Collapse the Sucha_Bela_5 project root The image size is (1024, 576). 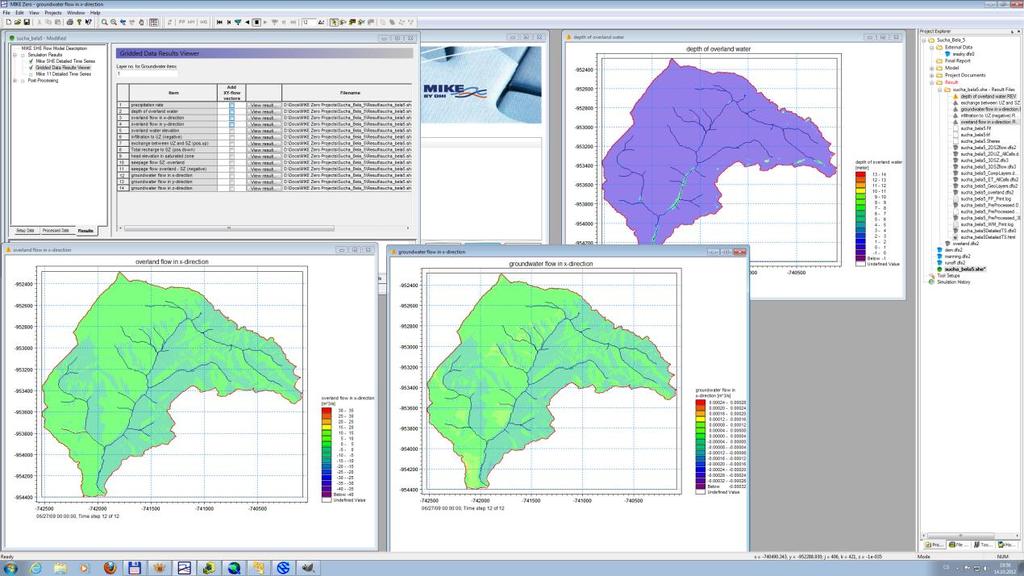(x=924, y=40)
